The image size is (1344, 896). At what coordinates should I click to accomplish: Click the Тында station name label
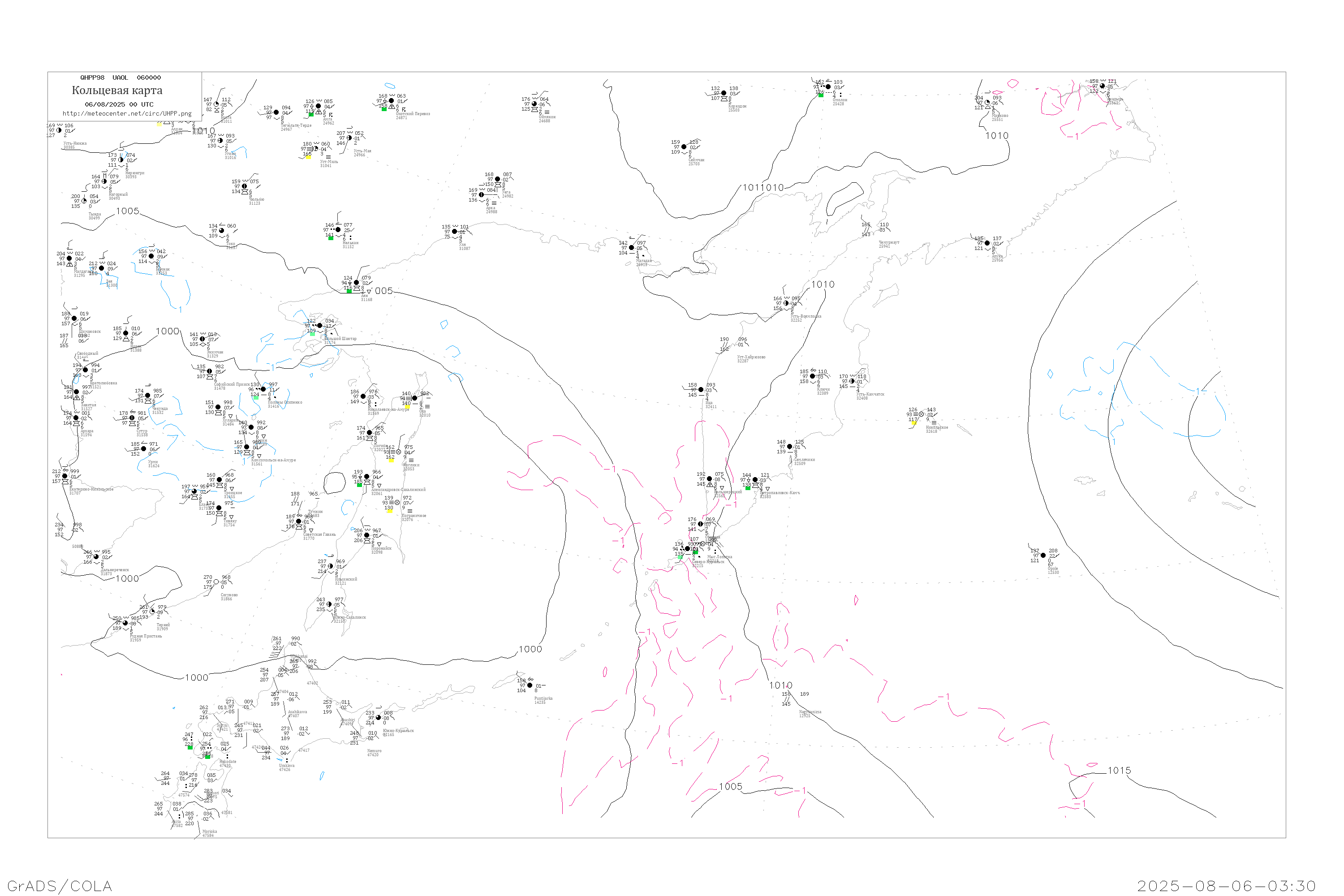(x=95, y=214)
